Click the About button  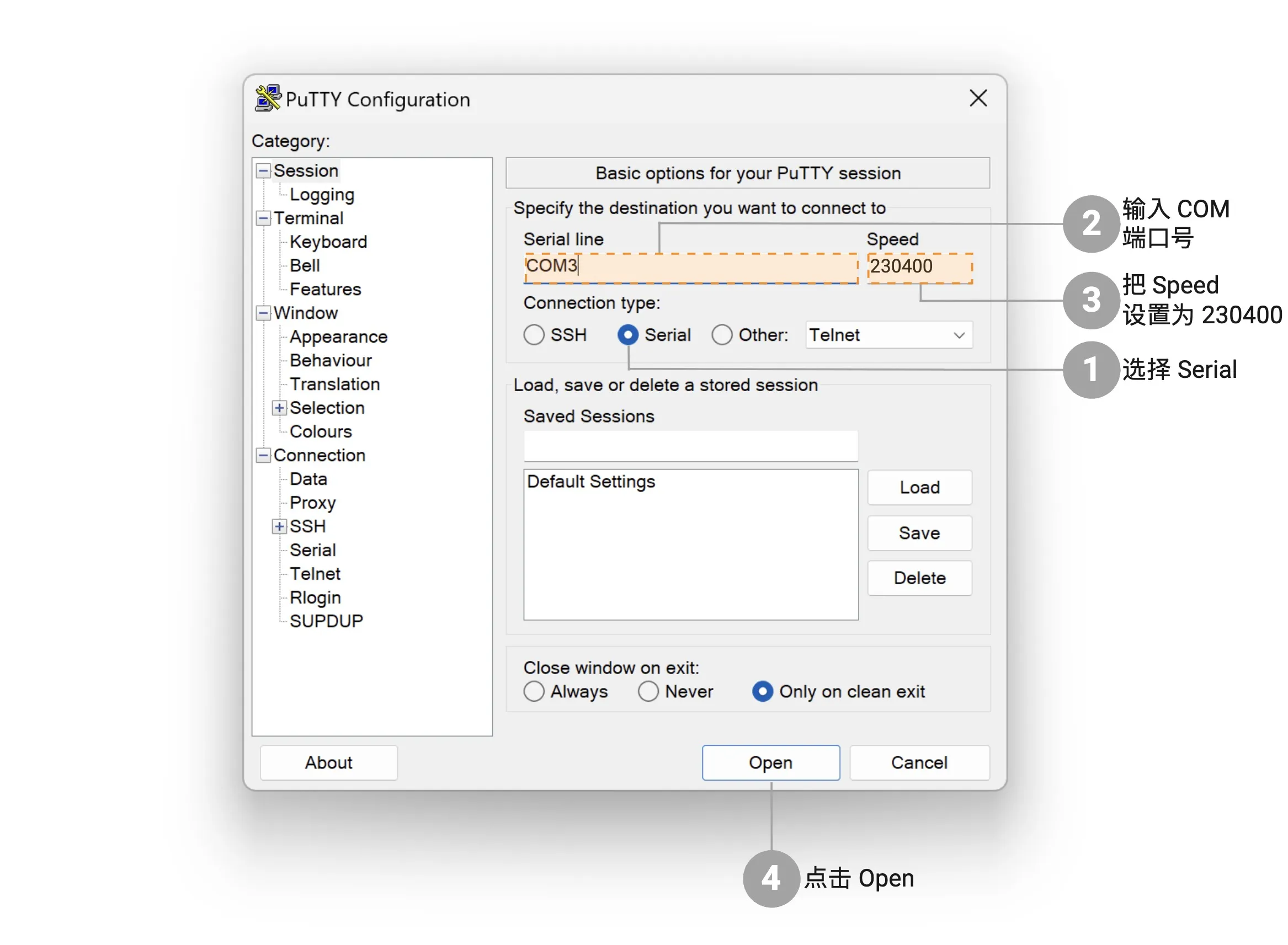click(328, 762)
